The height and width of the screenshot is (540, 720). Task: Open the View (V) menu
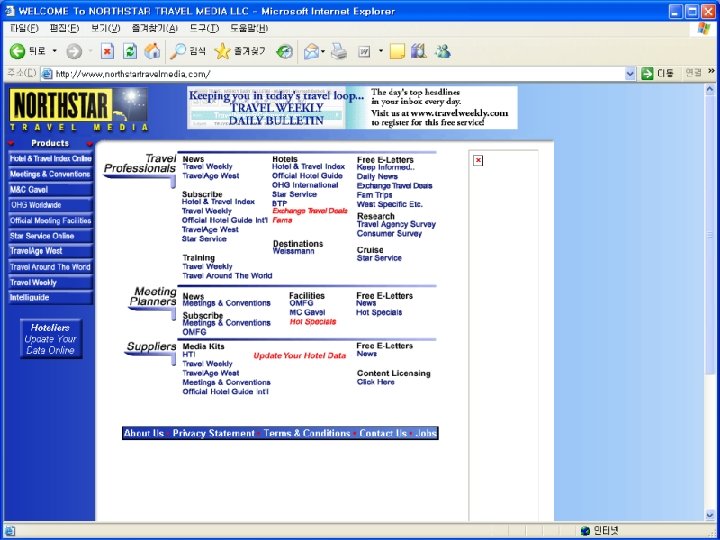coord(105,28)
